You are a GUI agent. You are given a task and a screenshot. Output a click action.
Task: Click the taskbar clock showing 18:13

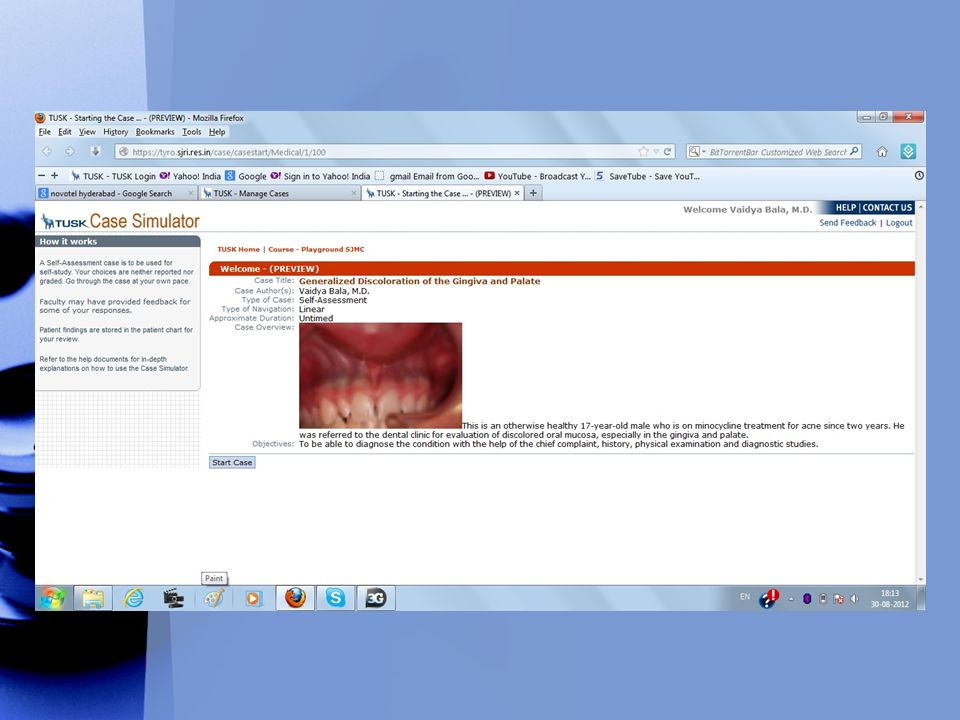(x=890, y=598)
